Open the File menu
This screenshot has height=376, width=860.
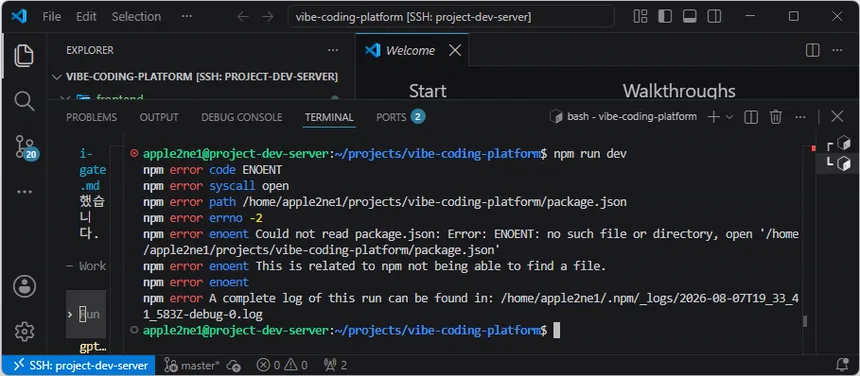click(x=52, y=16)
